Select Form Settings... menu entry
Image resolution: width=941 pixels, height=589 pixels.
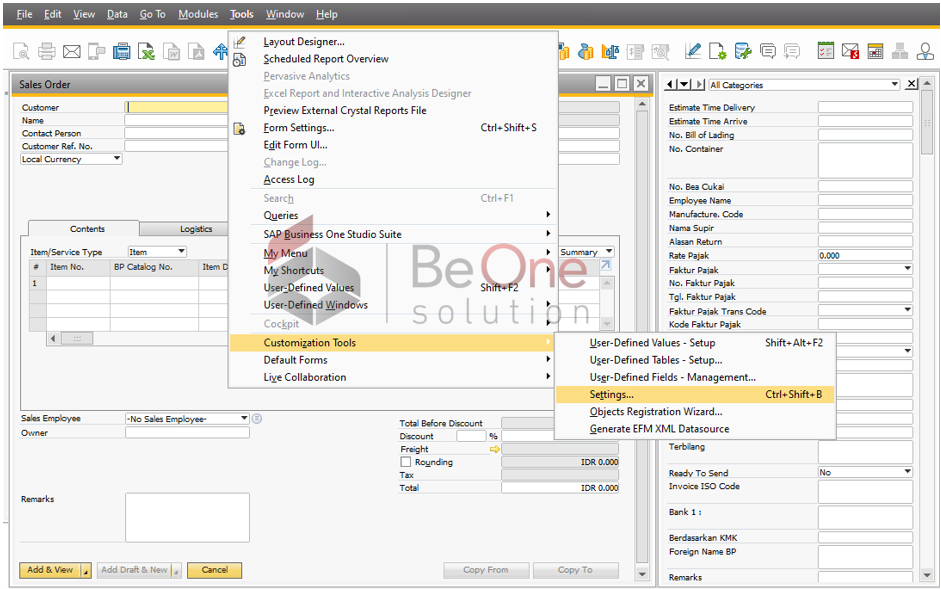(x=298, y=127)
